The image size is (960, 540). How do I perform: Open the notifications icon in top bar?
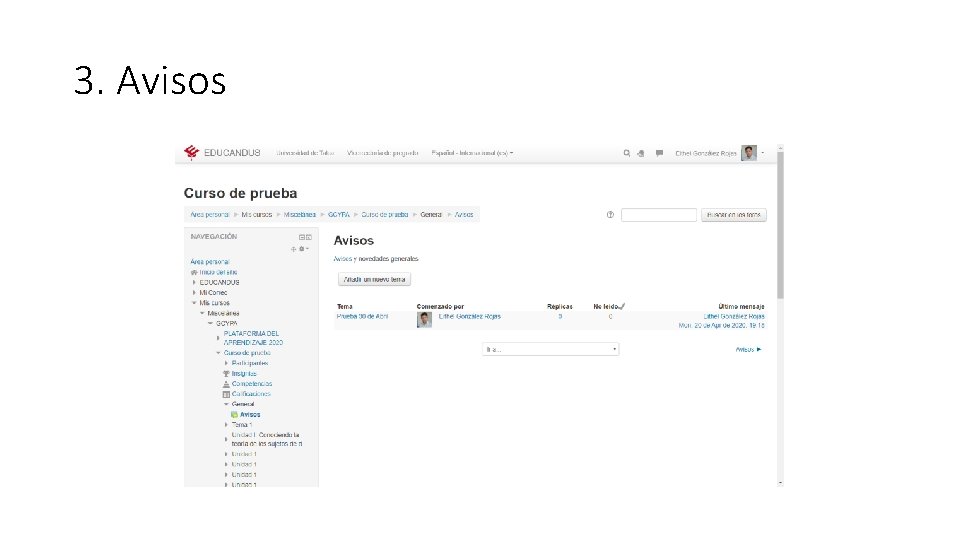coord(640,153)
